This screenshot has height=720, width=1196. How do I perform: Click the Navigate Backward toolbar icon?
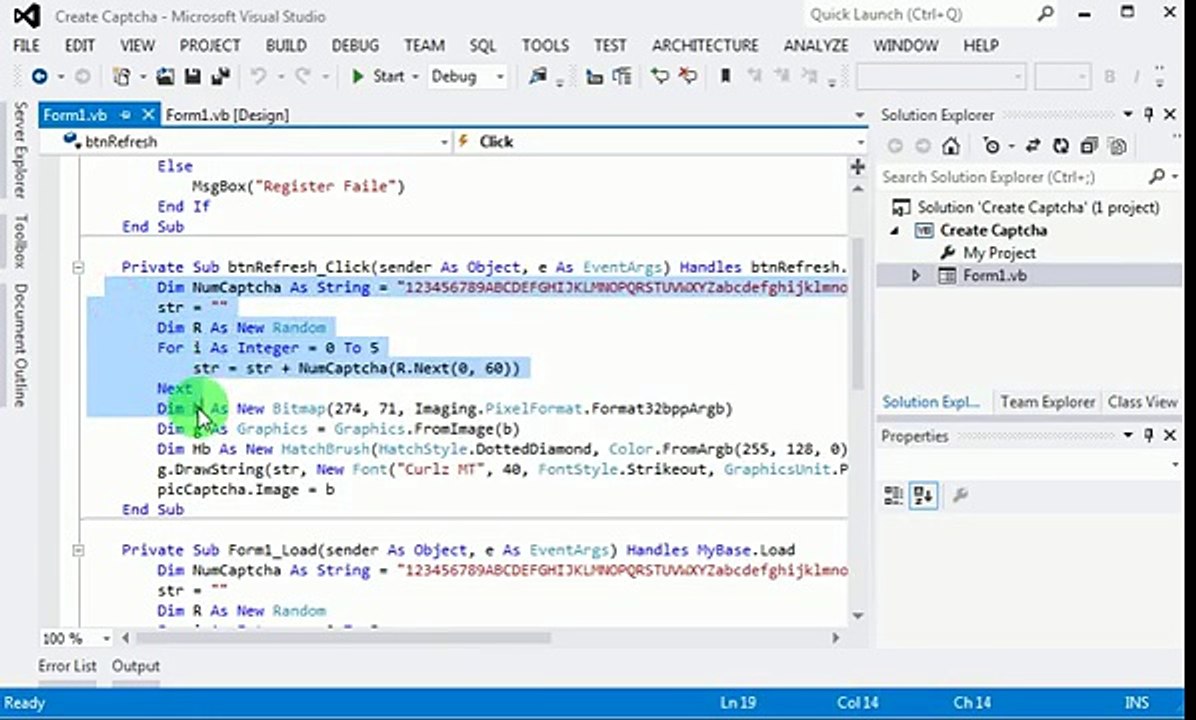pos(39,76)
